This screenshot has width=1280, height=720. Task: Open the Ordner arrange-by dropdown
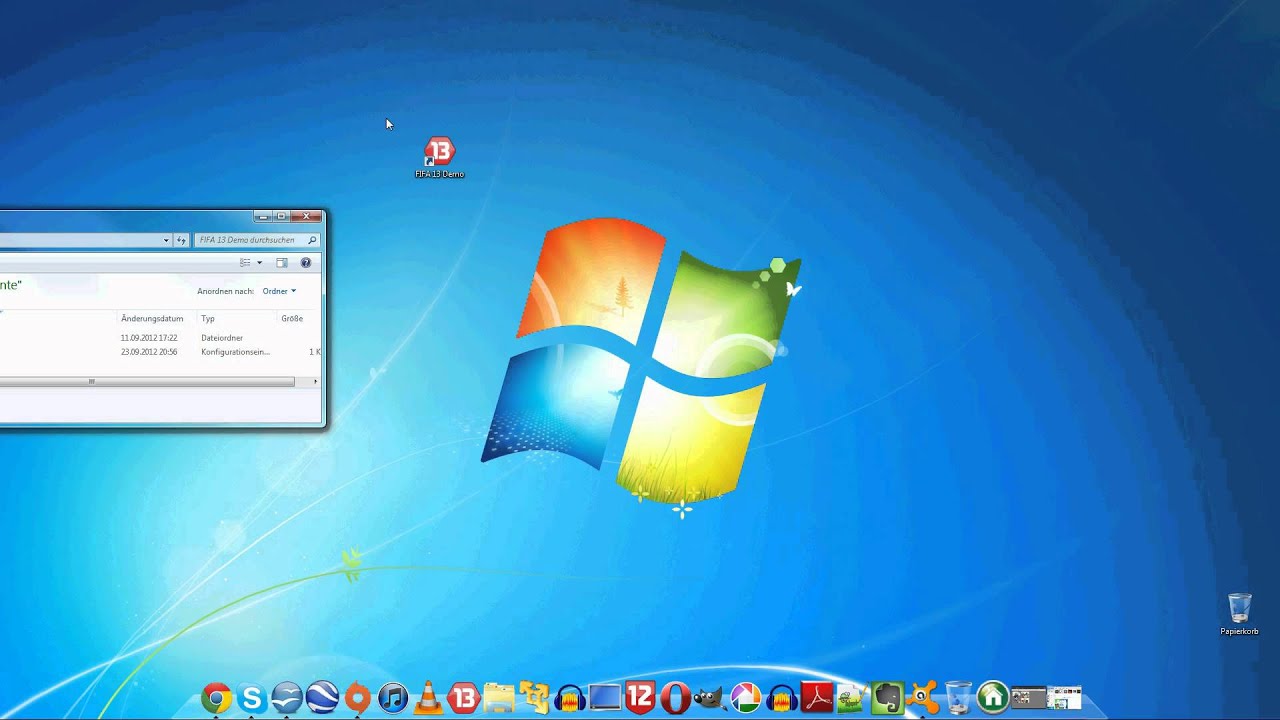tap(279, 291)
